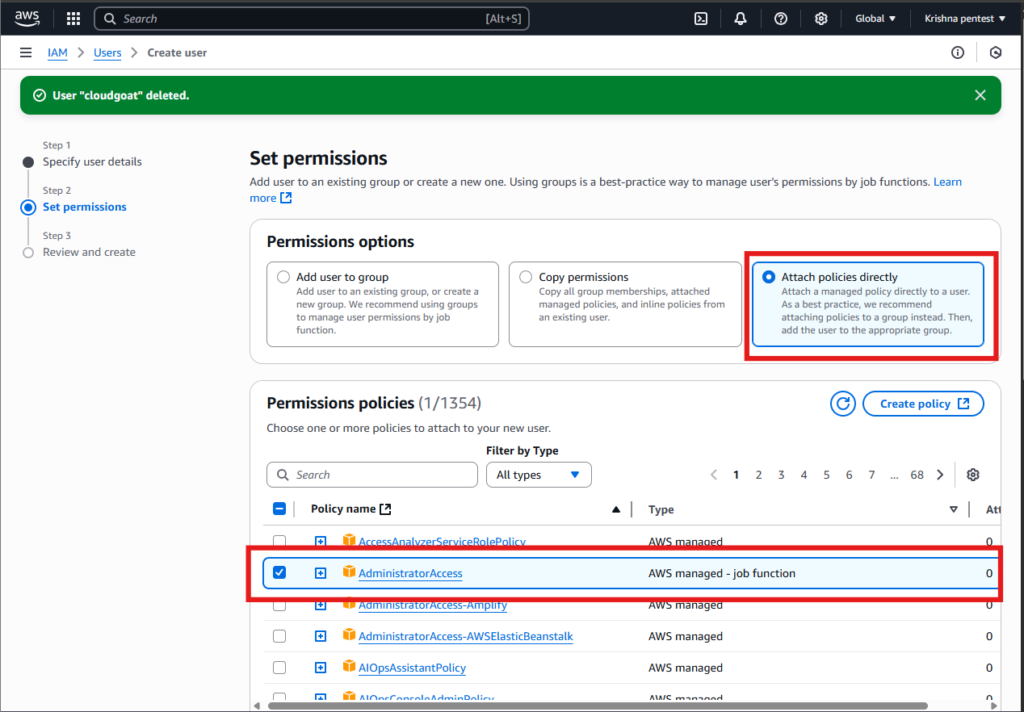The image size is (1024, 712).
Task: Go to the Users breadcrumb
Action: [x=107, y=53]
